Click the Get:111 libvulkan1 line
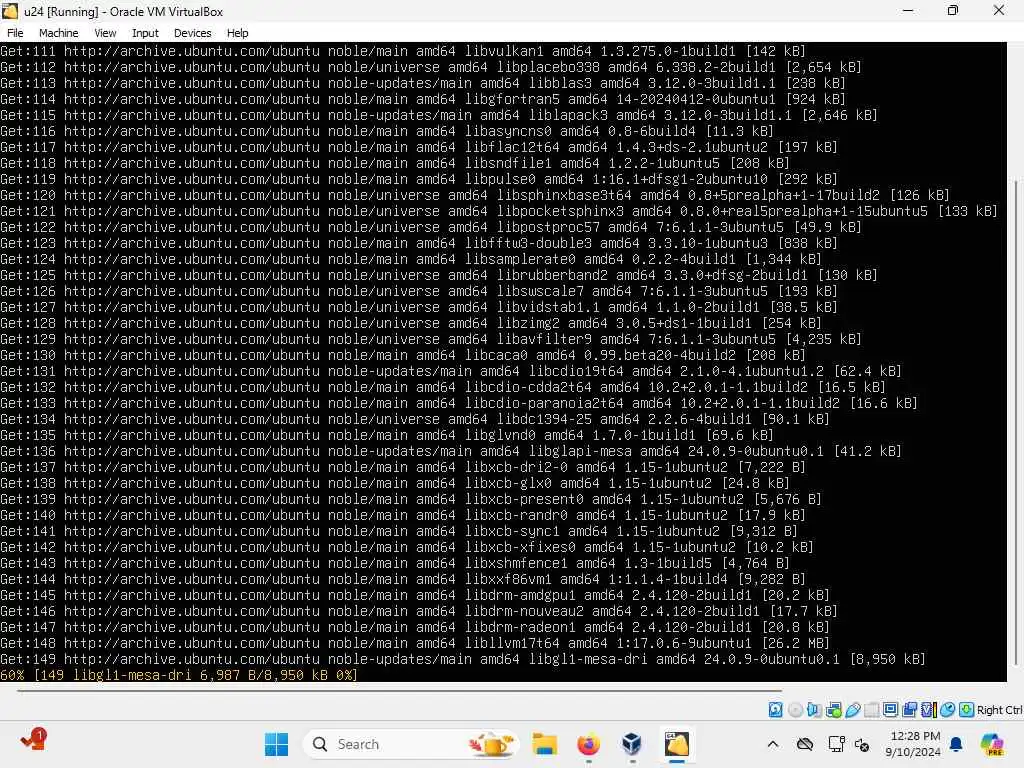Image resolution: width=1024 pixels, height=768 pixels. 403,51
